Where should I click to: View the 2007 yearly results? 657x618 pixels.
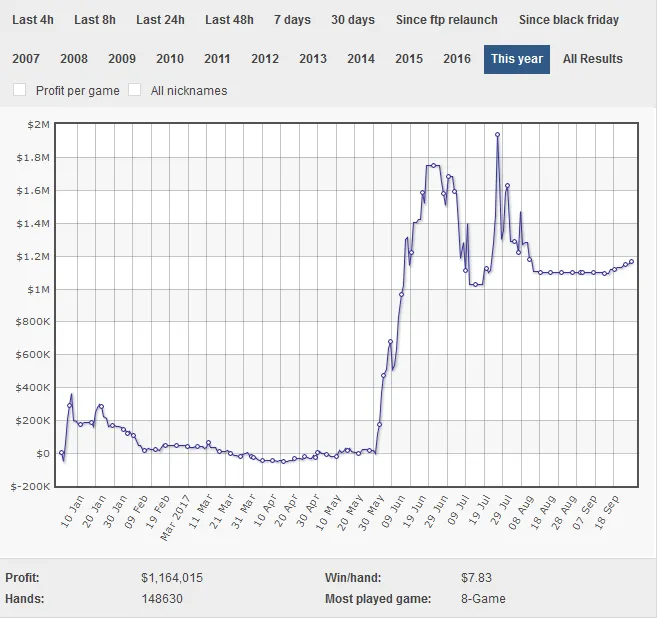coord(26,59)
